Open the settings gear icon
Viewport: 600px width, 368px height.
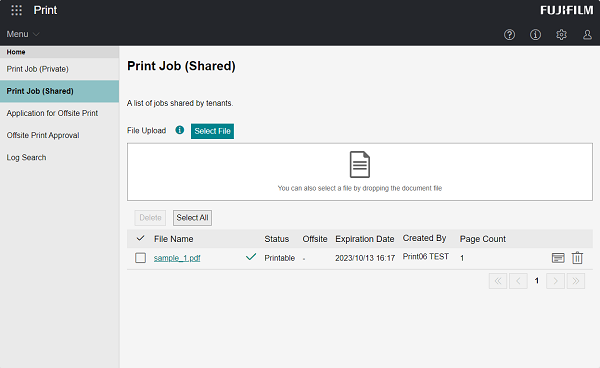tap(561, 35)
